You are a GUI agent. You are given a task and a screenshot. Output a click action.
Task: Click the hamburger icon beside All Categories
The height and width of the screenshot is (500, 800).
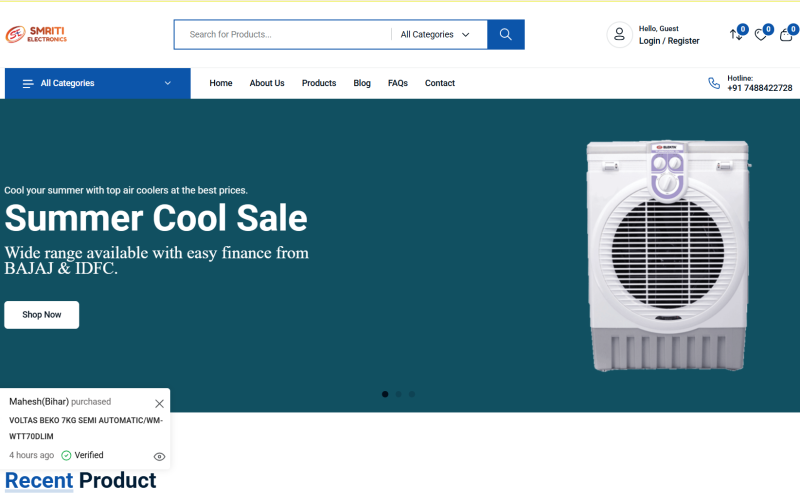tap(28, 84)
